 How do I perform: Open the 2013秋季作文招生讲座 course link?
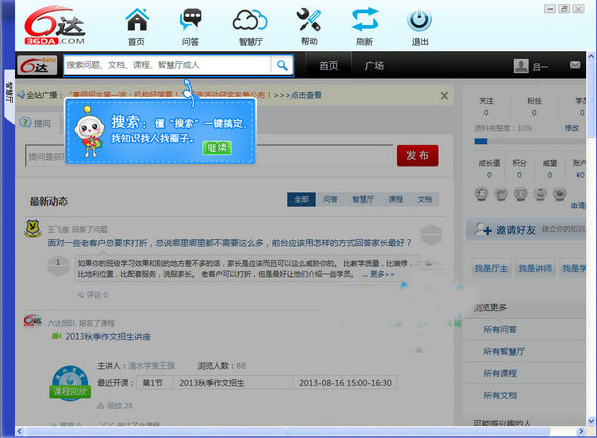tap(108, 337)
